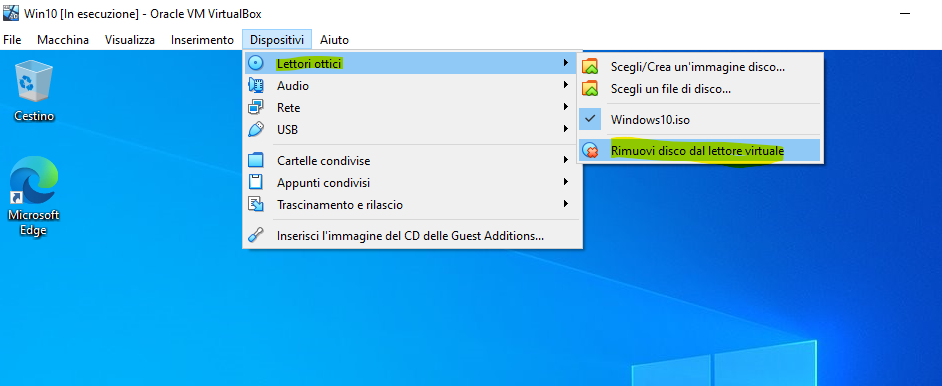Expand the Lettori ottici submenu arrow
This screenshot has height=386, width=942.
(x=565, y=62)
